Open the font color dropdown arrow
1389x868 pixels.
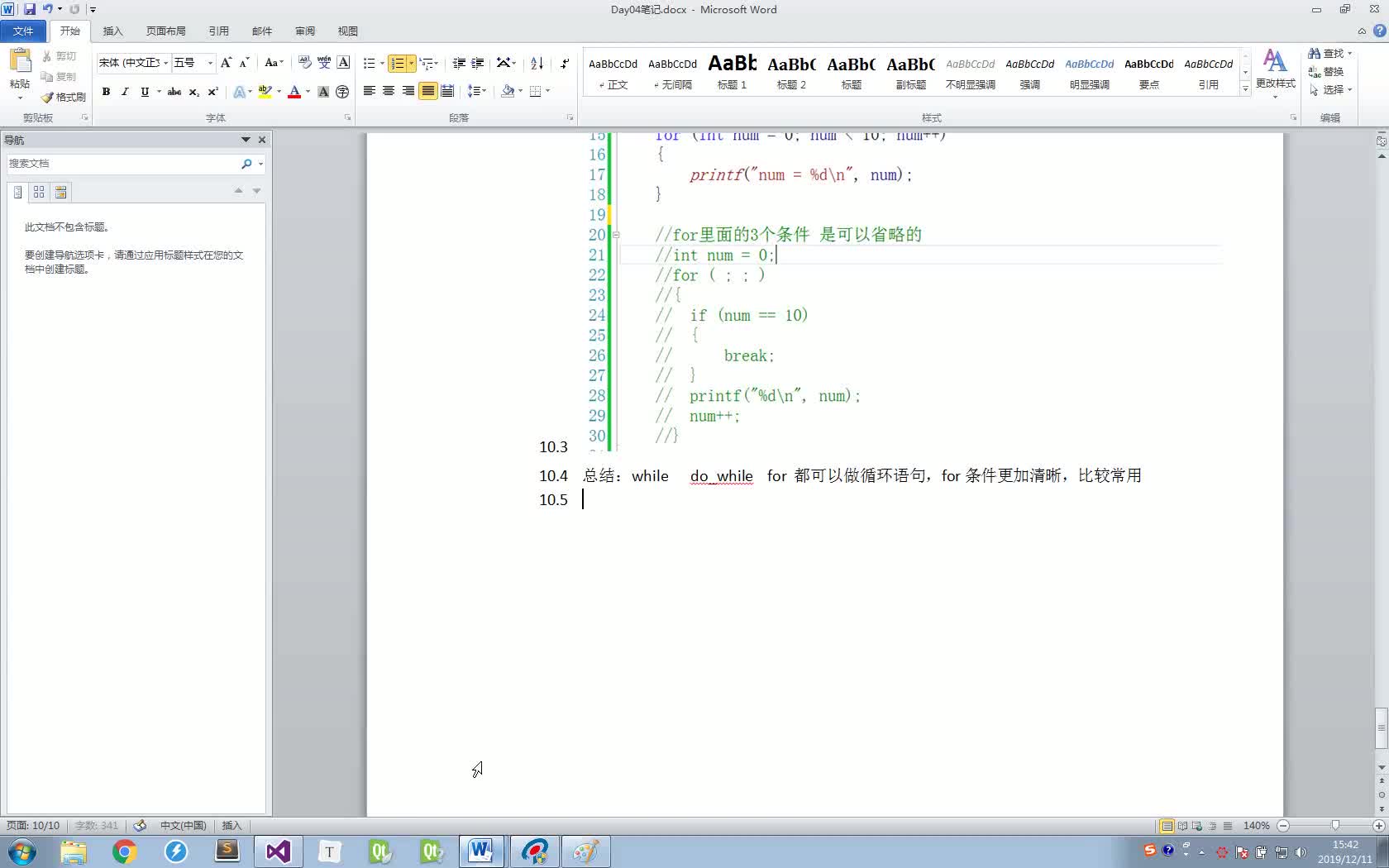[308, 92]
